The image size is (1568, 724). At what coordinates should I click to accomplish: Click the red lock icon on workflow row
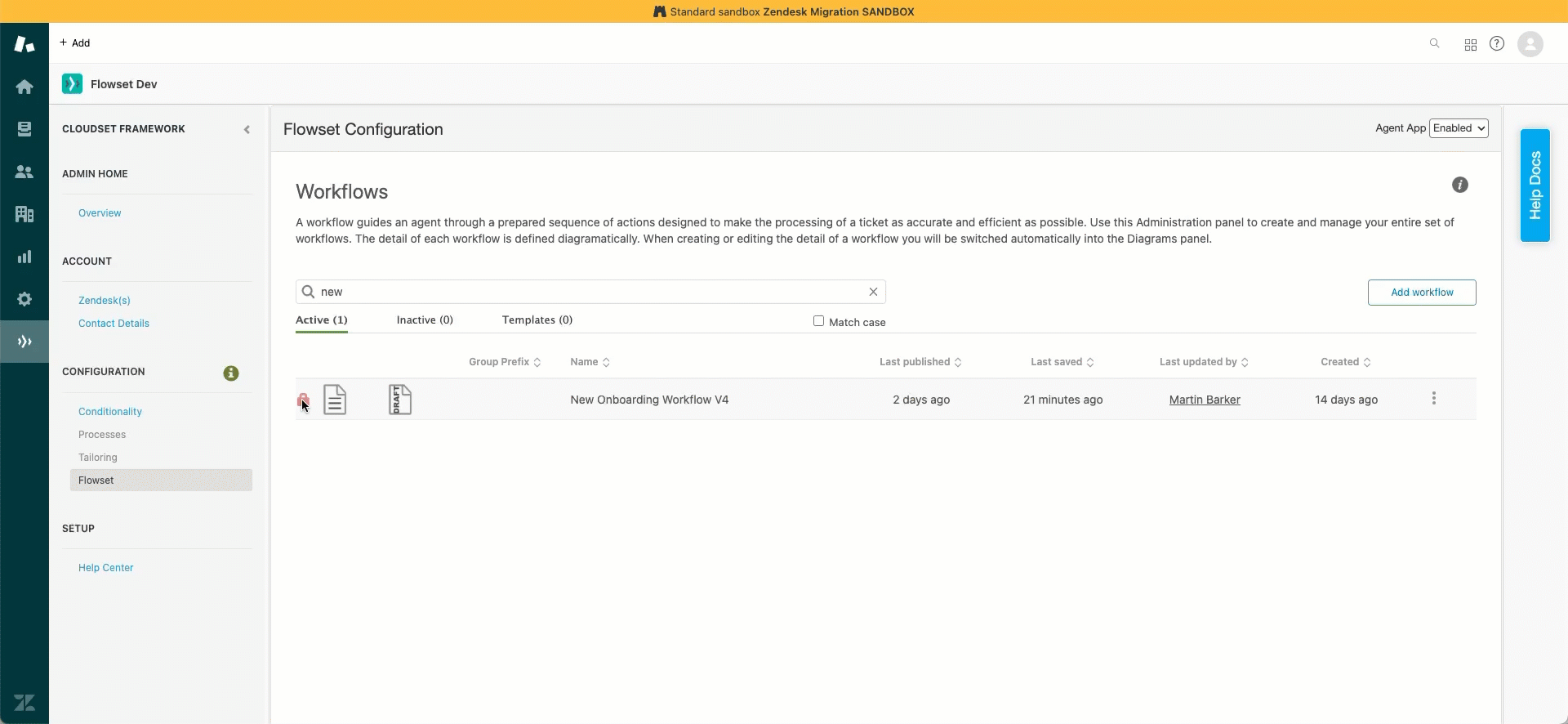(x=304, y=400)
